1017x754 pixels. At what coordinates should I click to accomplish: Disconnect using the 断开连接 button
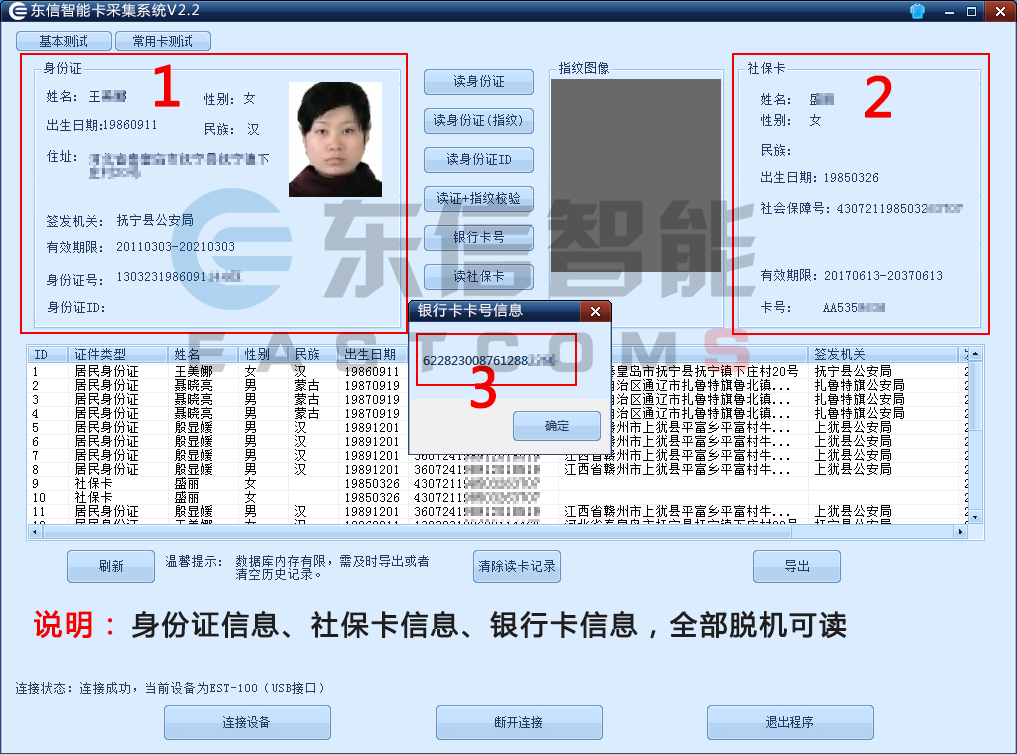coord(519,722)
